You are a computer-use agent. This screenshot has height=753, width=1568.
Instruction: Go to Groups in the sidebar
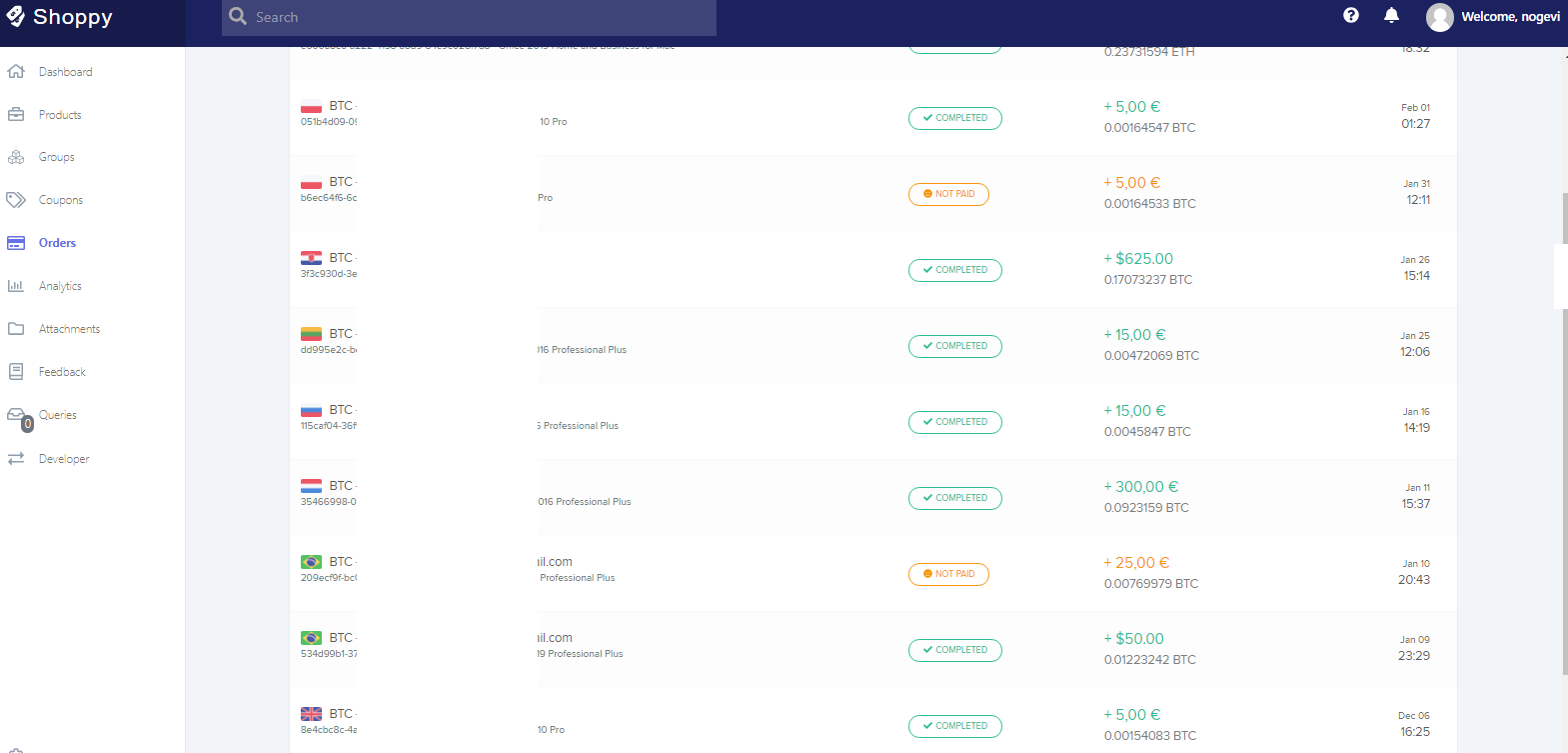point(57,157)
